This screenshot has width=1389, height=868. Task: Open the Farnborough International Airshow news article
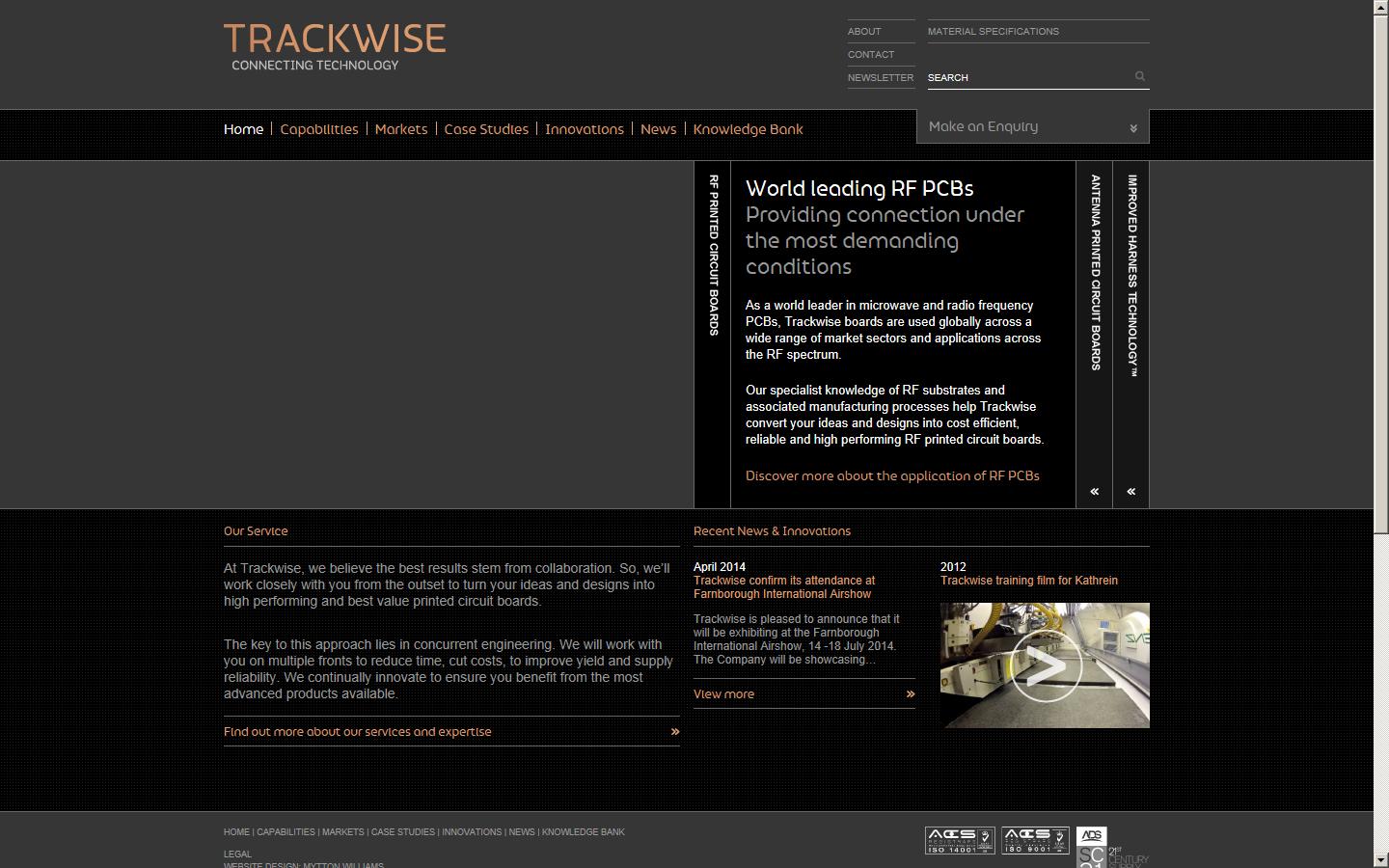click(784, 587)
